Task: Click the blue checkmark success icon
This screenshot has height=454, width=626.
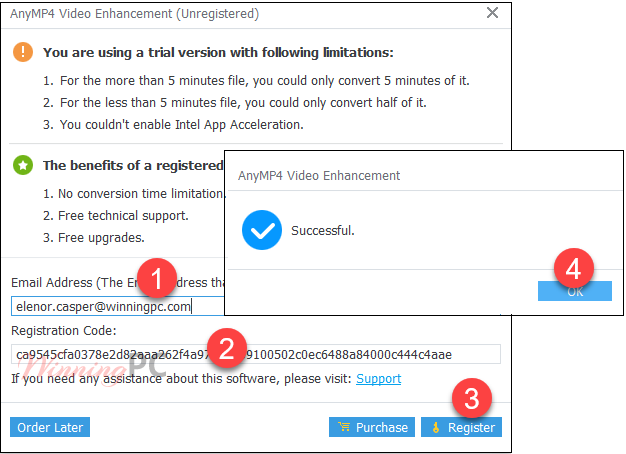Action: [261, 230]
